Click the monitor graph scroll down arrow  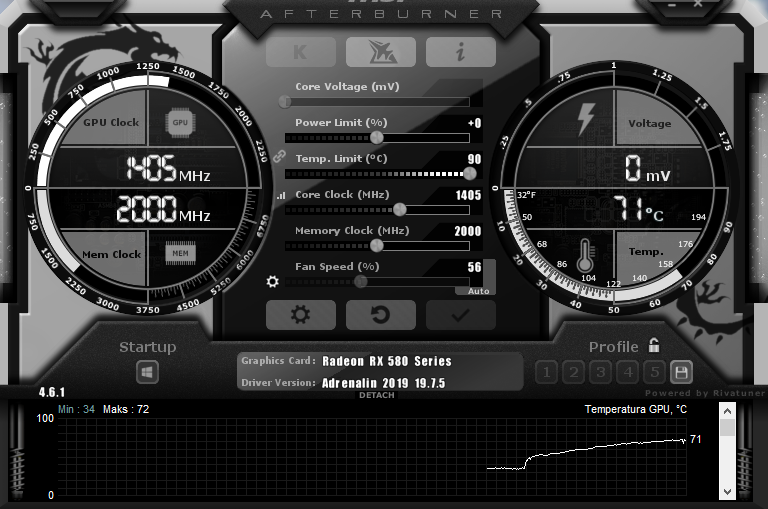[727, 492]
